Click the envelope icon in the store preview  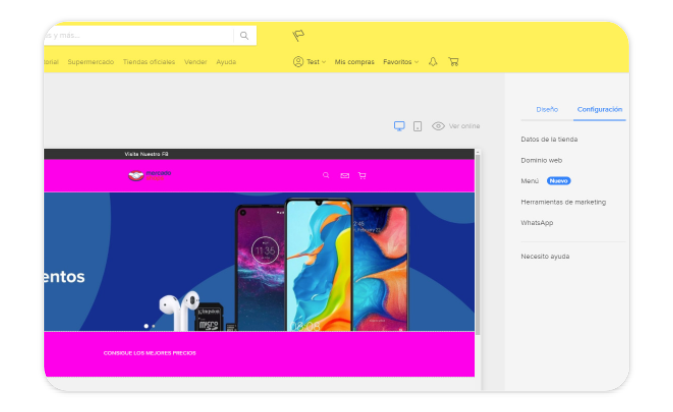tap(345, 176)
